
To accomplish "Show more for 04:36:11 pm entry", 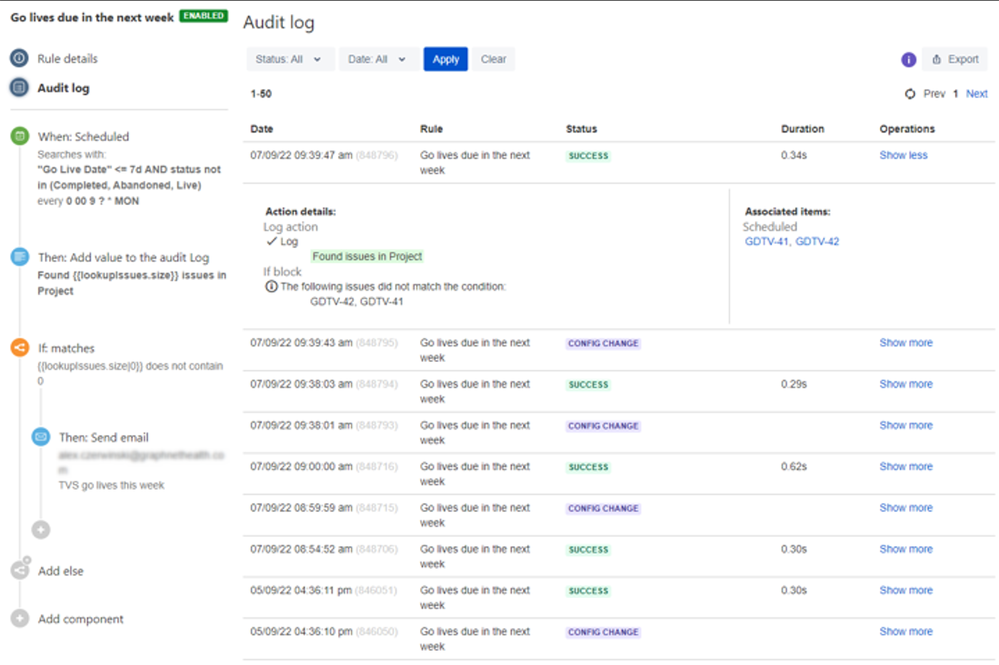I will click(x=906, y=590).
